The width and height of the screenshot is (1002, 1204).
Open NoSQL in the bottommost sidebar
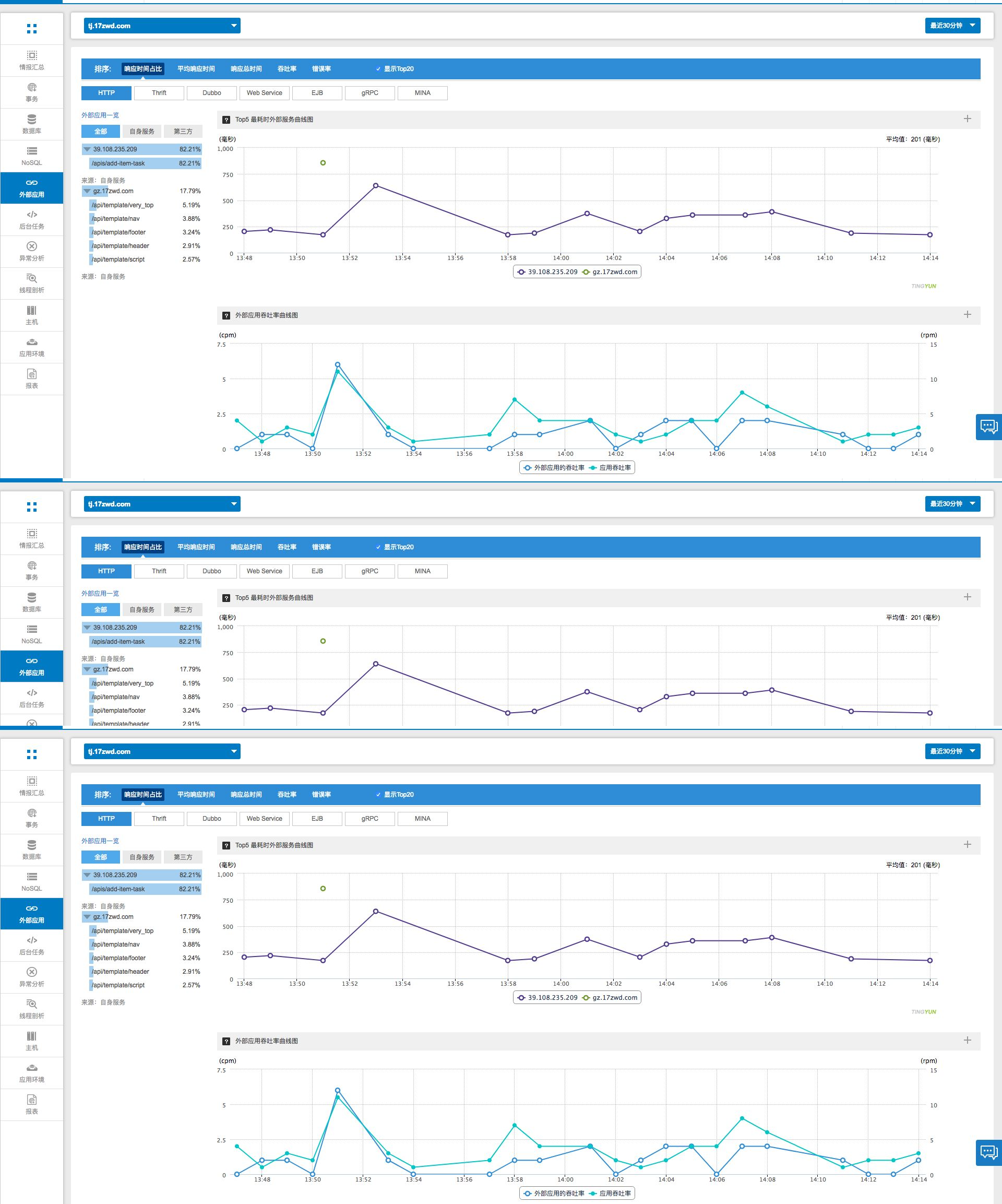[x=31, y=882]
